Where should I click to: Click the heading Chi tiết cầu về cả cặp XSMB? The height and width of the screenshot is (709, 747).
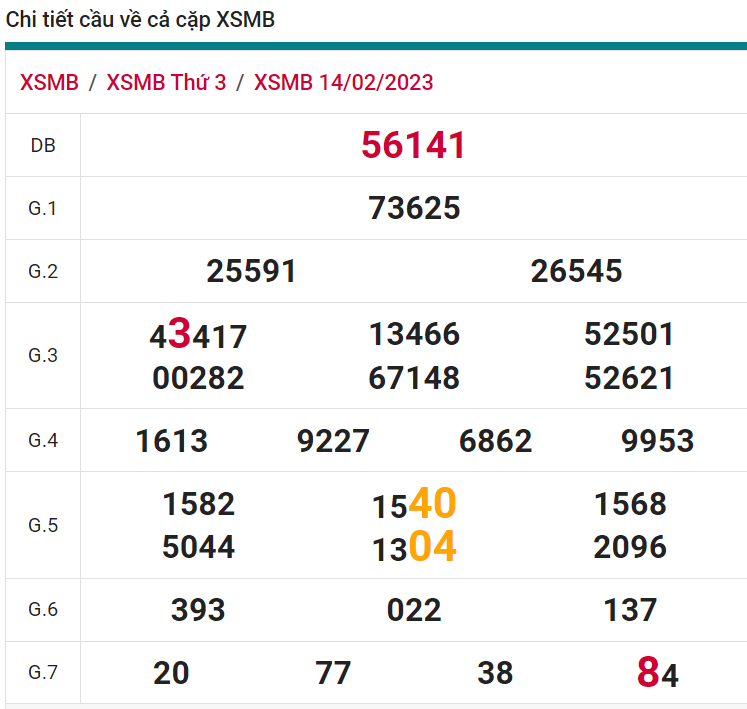pyautogui.click(x=141, y=20)
